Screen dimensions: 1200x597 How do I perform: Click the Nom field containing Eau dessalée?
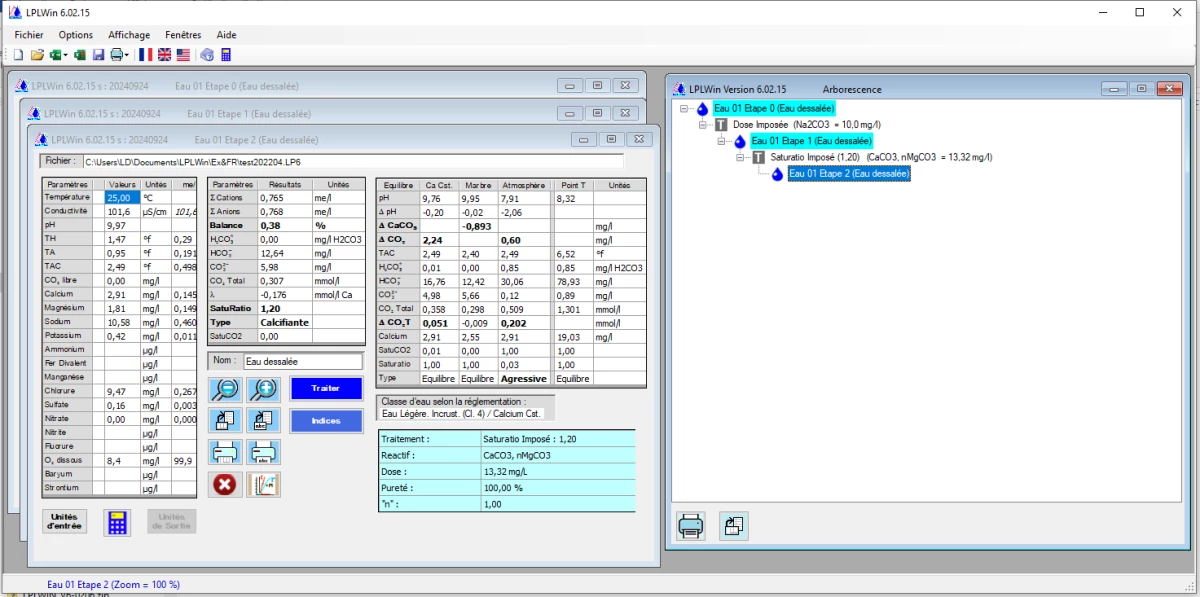[302, 362]
